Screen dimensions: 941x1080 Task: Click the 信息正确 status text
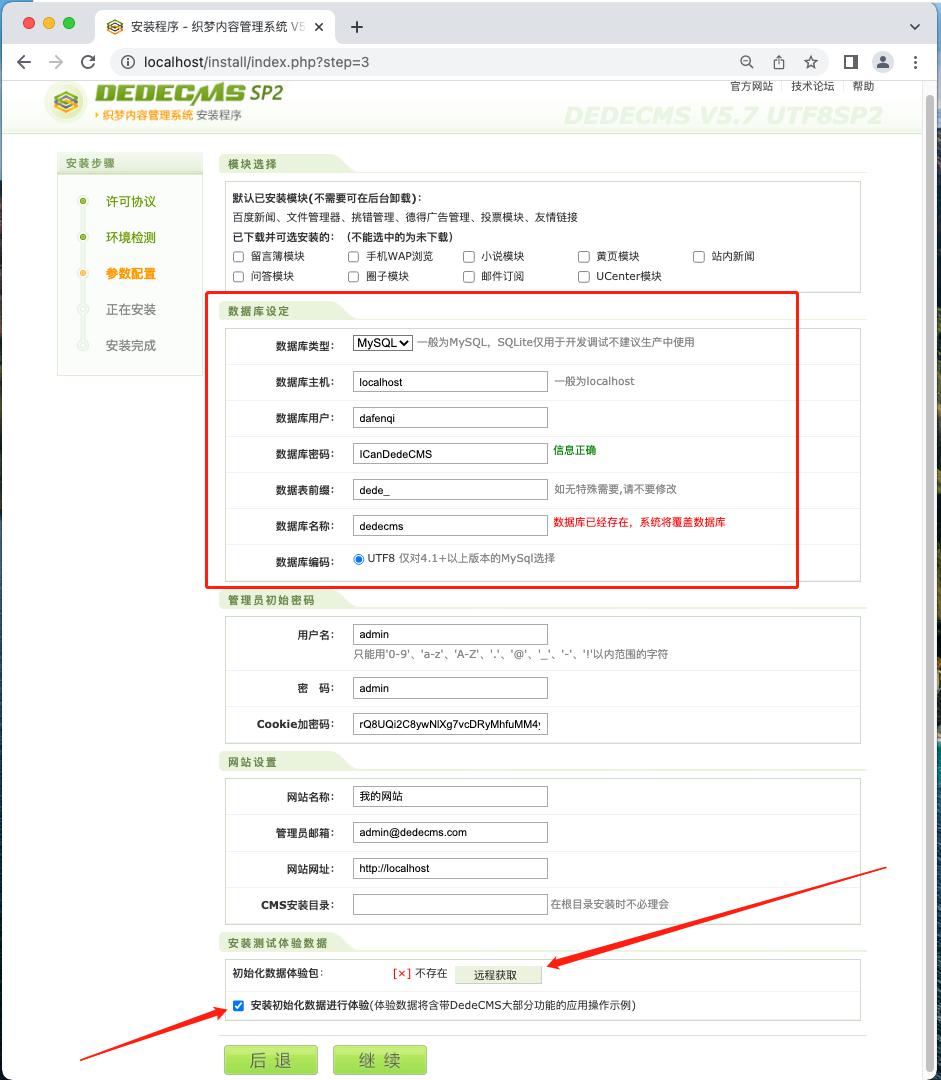point(575,450)
